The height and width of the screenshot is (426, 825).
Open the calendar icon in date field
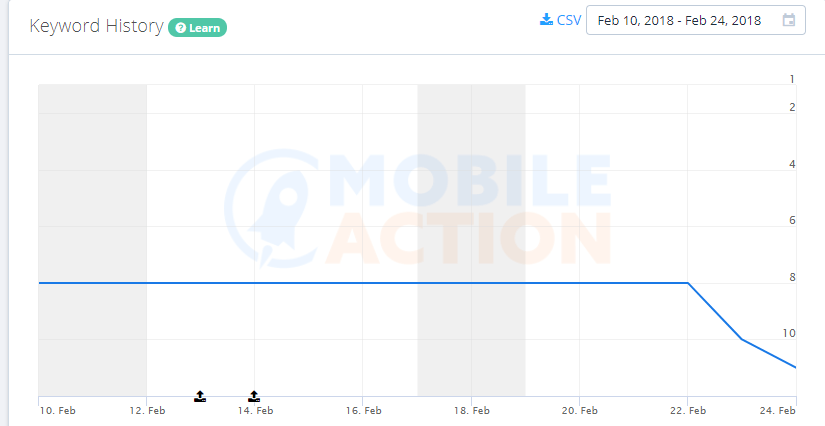(789, 20)
